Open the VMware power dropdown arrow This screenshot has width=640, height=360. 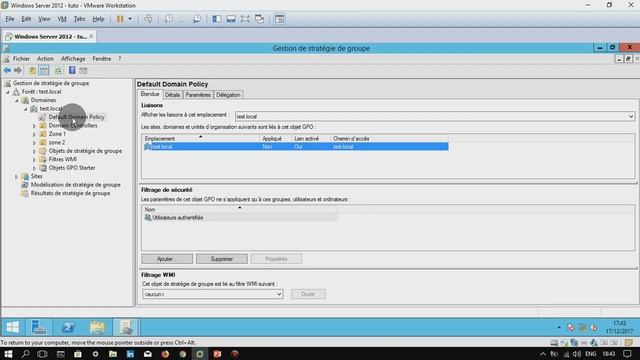pos(130,19)
